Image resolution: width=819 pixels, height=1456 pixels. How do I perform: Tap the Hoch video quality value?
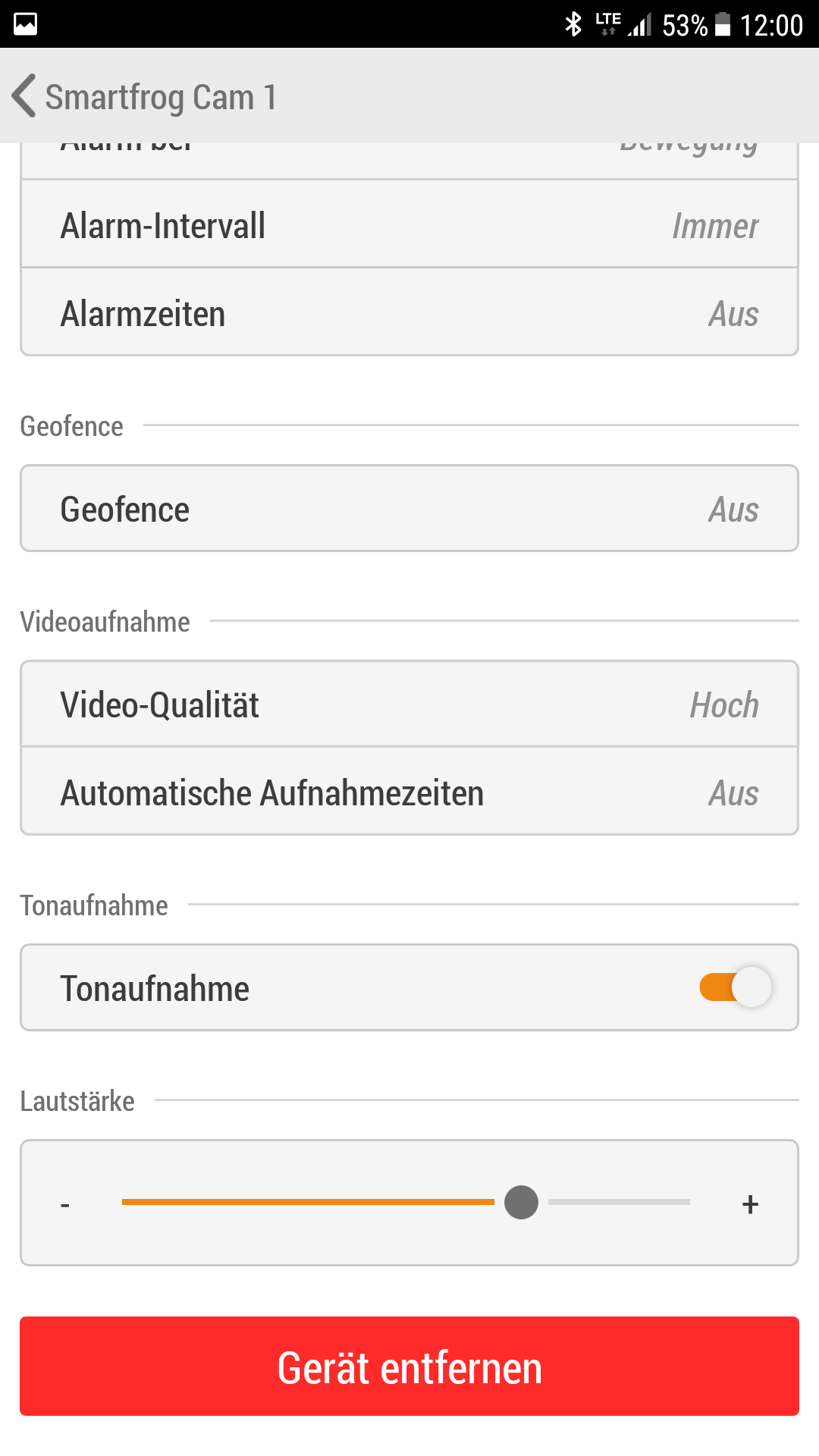click(x=723, y=705)
